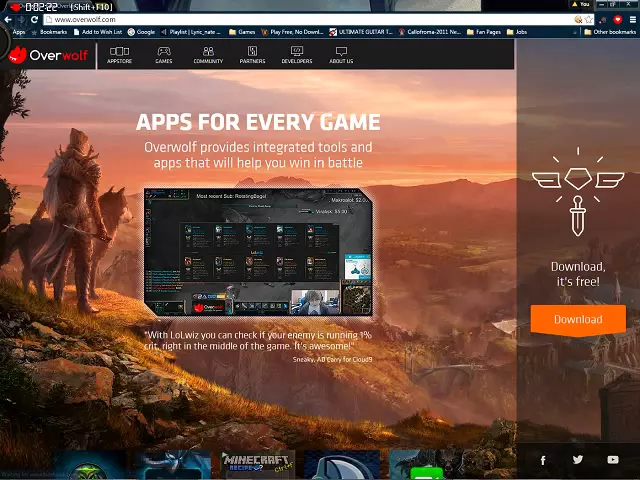
Task: Expand the Jobs bookmarks folder
Action: [x=517, y=32]
